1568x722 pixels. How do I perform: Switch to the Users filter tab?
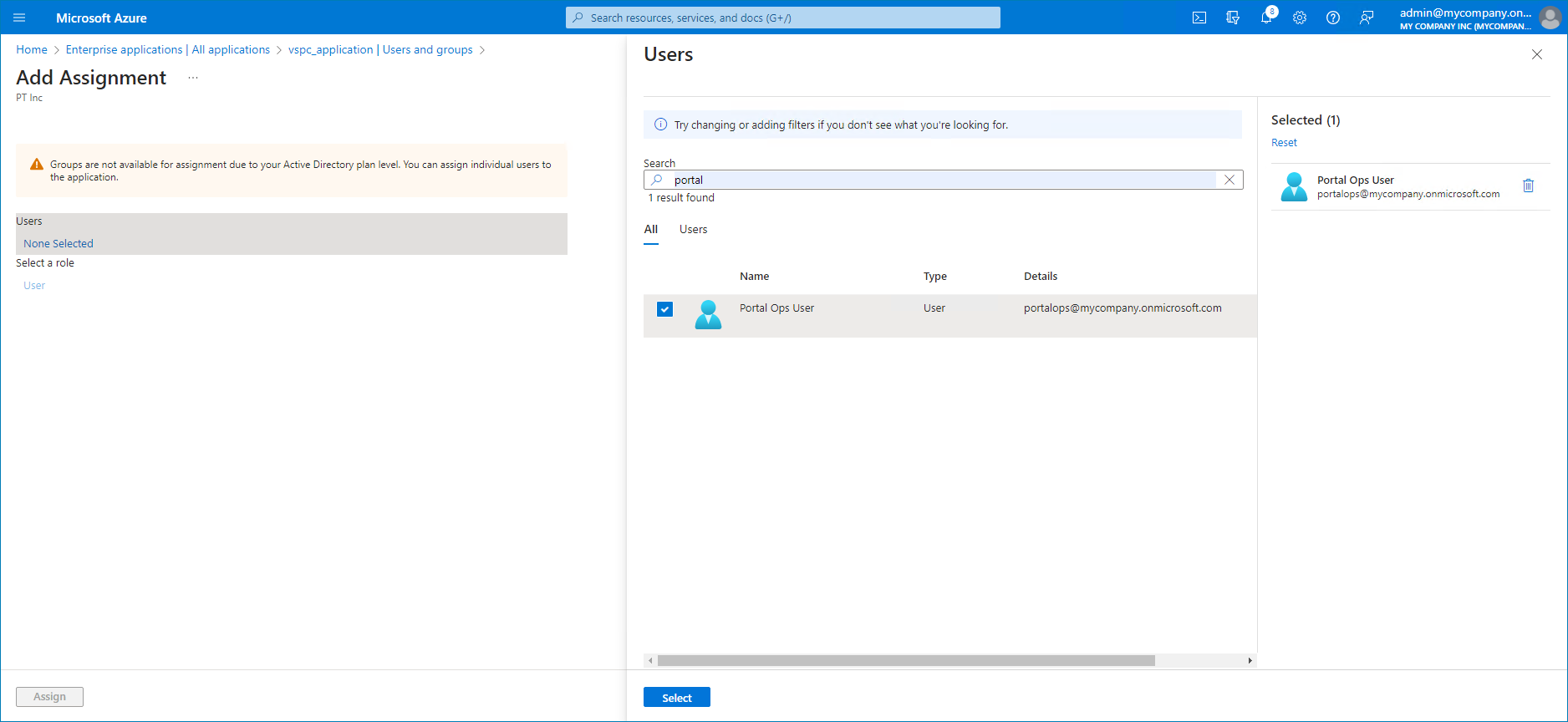(x=693, y=230)
